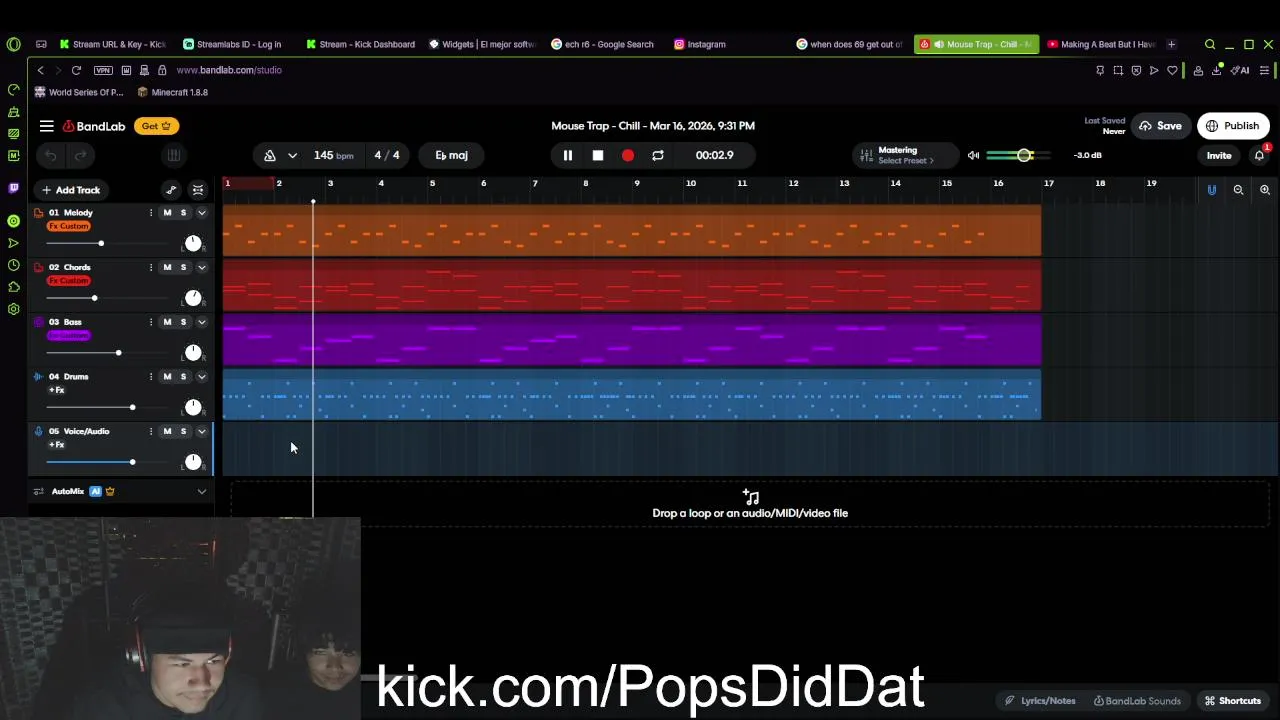The width and height of the screenshot is (1280, 720).
Task: Open the Mastering mixer icon
Action: [x=866, y=155]
